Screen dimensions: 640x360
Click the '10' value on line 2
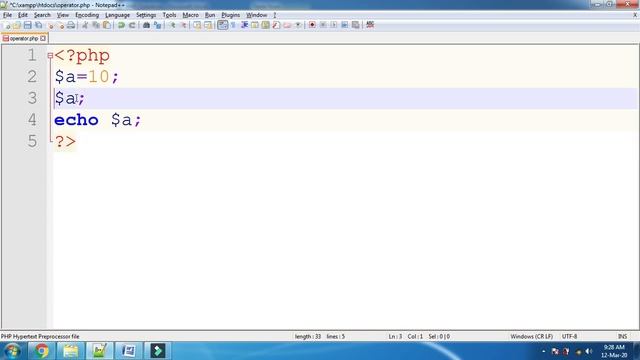[98, 77]
